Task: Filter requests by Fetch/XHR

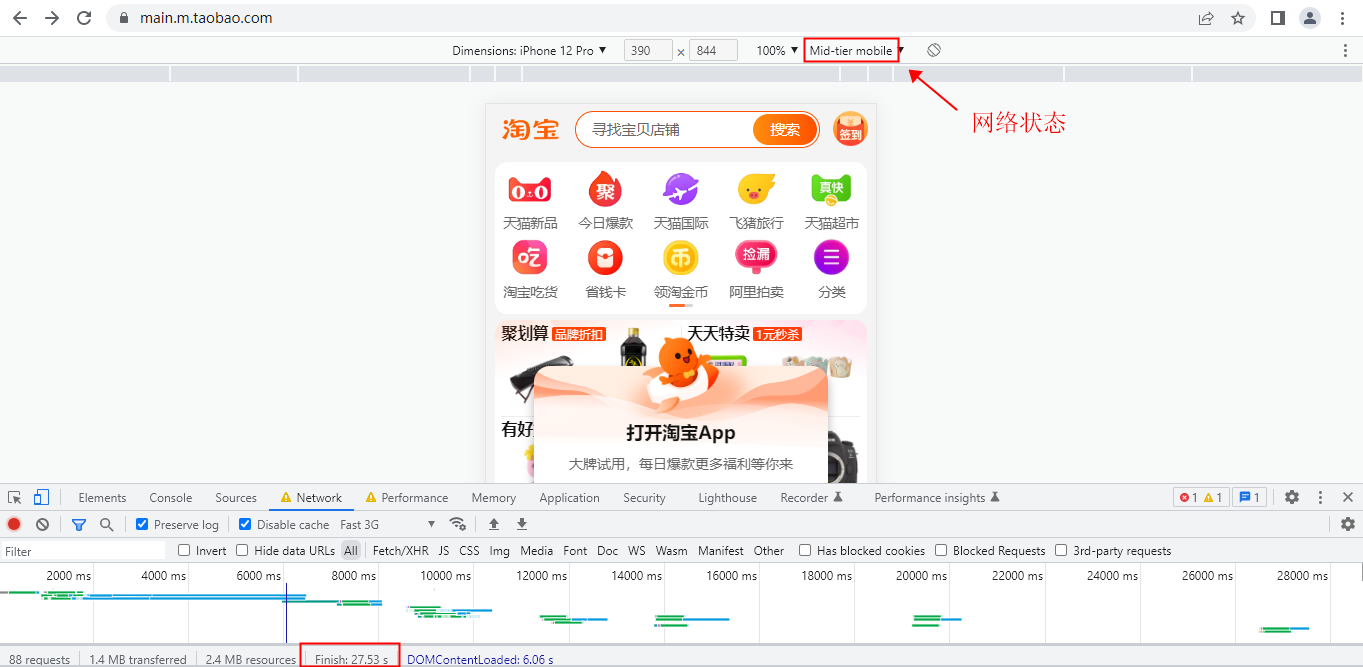Action: pos(400,550)
